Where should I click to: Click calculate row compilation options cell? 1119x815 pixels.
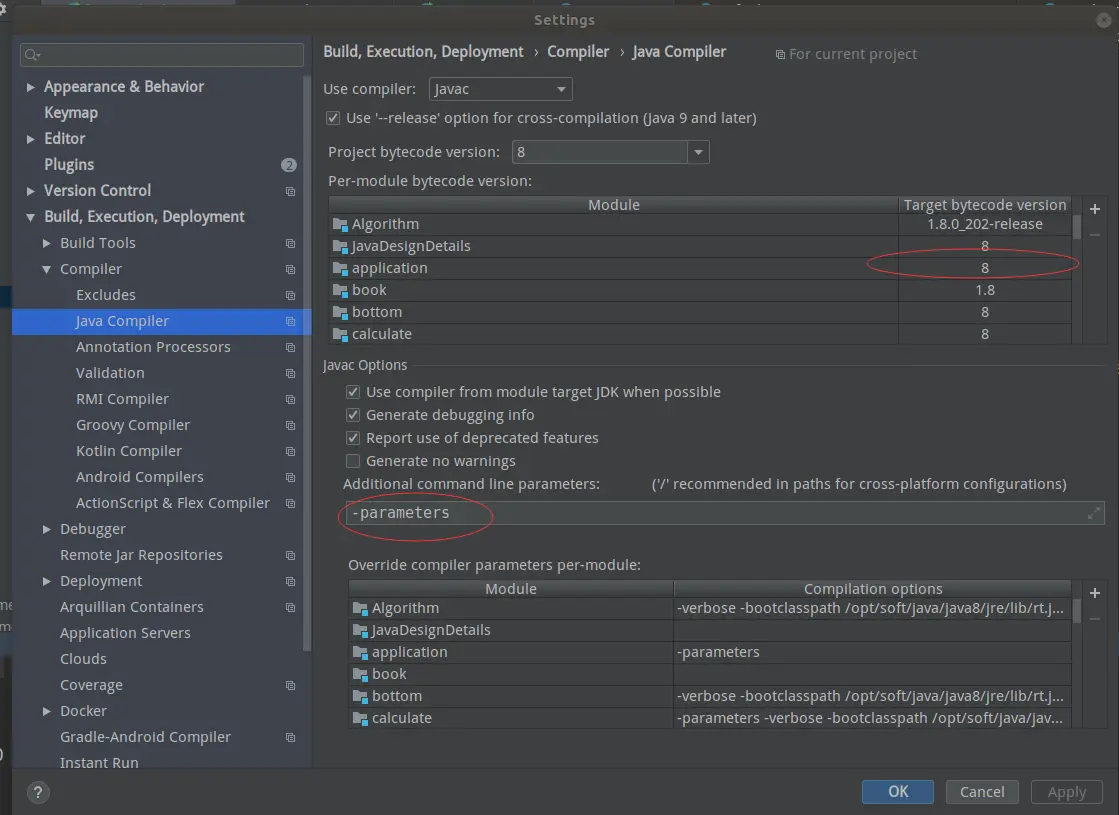tap(872, 719)
